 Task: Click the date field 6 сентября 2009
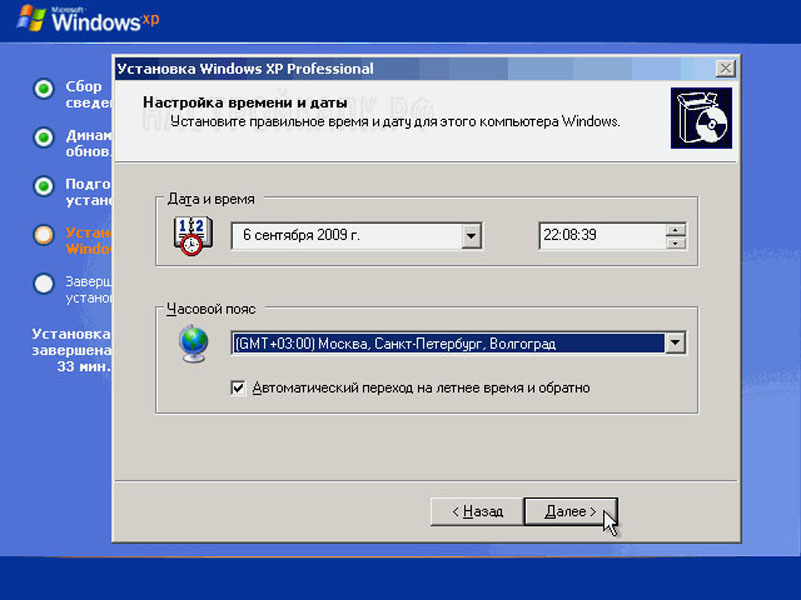(346, 236)
